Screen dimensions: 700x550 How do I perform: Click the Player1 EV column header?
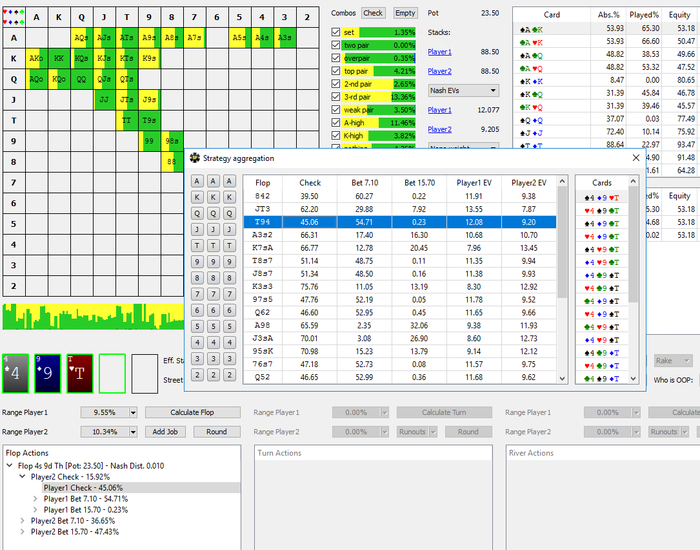click(x=474, y=183)
